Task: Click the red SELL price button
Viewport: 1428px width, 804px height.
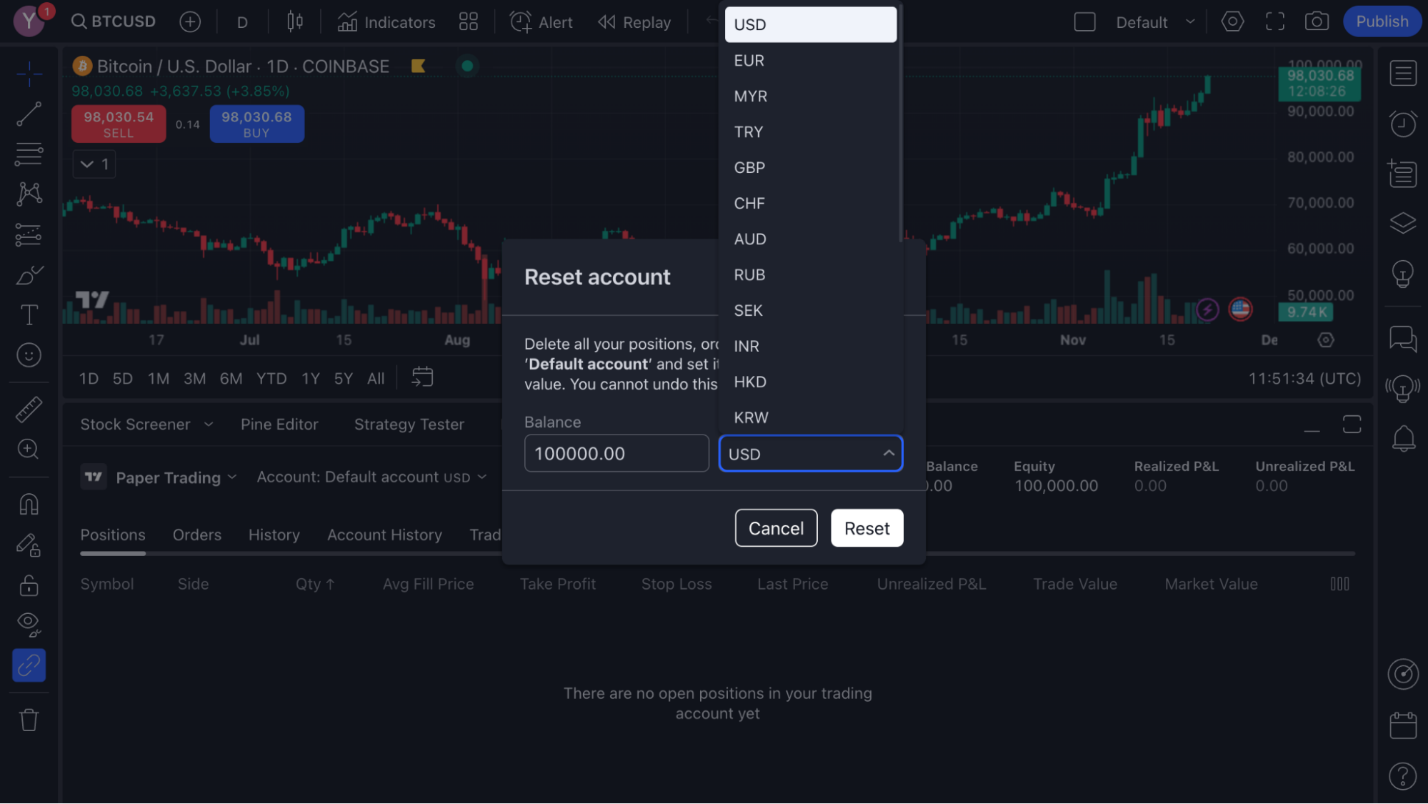Action: pyautogui.click(x=118, y=124)
